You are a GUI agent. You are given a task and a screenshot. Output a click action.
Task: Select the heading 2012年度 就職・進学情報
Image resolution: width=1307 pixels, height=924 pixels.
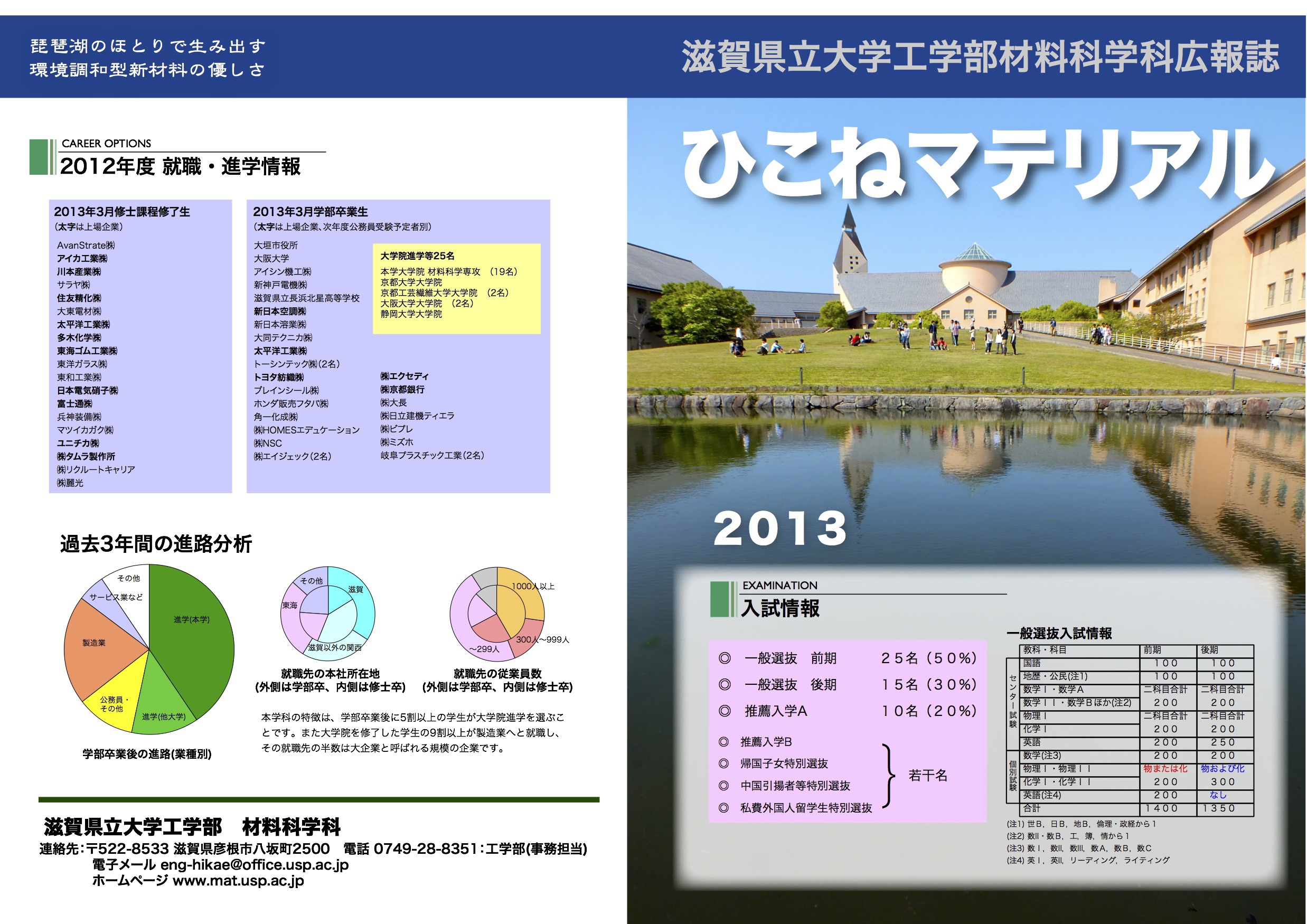point(180,166)
